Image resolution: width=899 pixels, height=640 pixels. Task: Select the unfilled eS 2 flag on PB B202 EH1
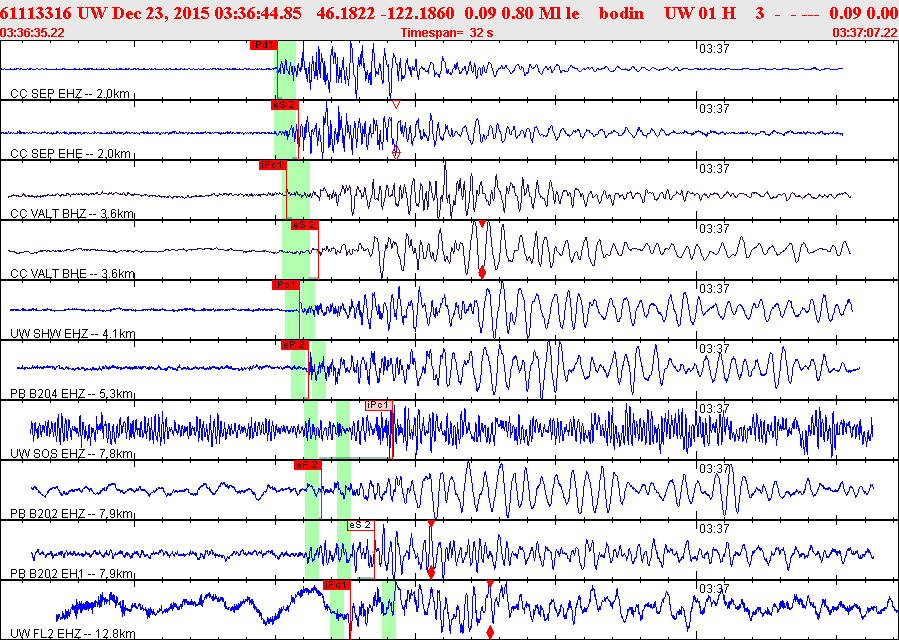point(361,525)
